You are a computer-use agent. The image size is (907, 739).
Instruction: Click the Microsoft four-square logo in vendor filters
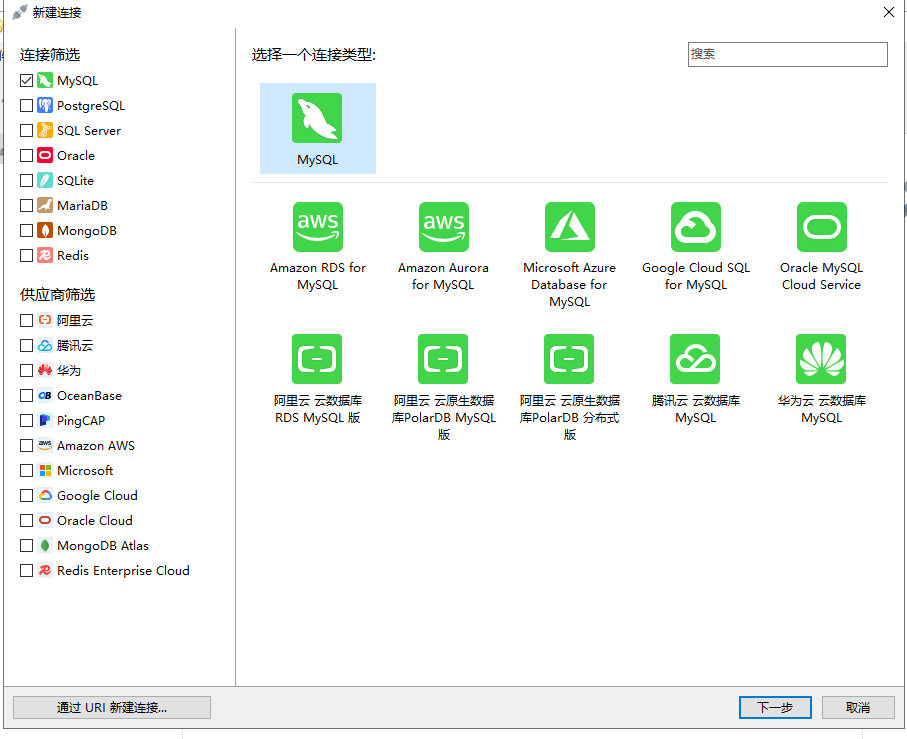point(45,470)
